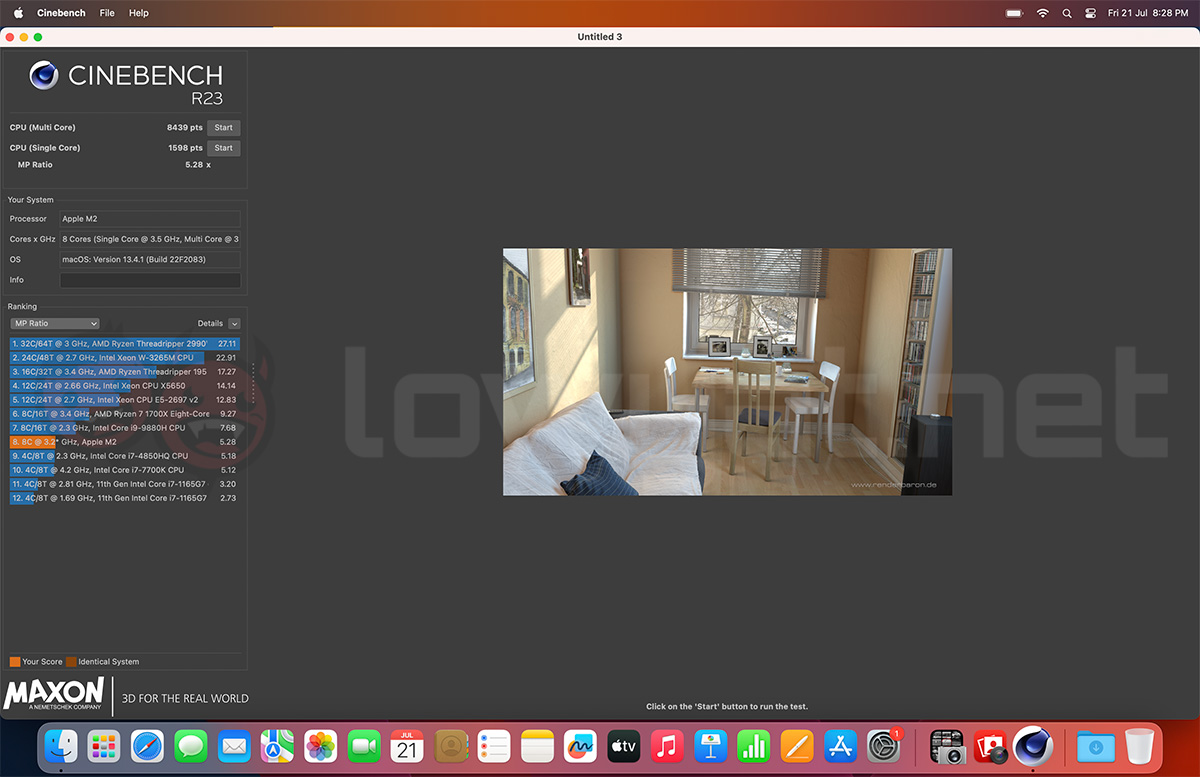Click the Wi-Fi status icon
This screenshot has width=1200, height=777.
(x=1043, y=13)
